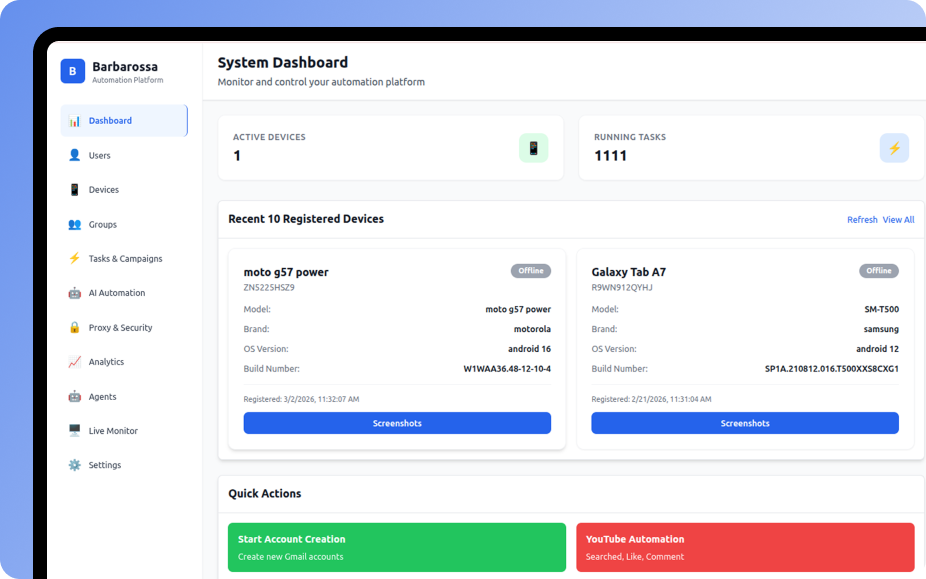
Task: Open the Devices page
Action: (124, 190)
